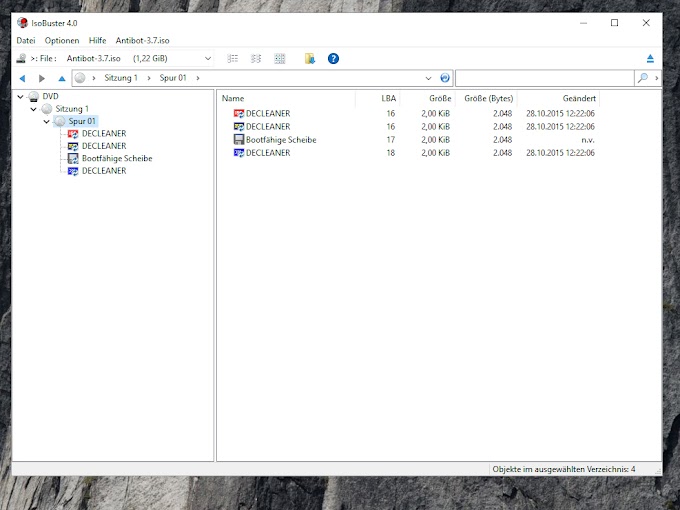Click the extract folder icon in toolbar
The image size is (680, 510).
click(x=310, y=59)
